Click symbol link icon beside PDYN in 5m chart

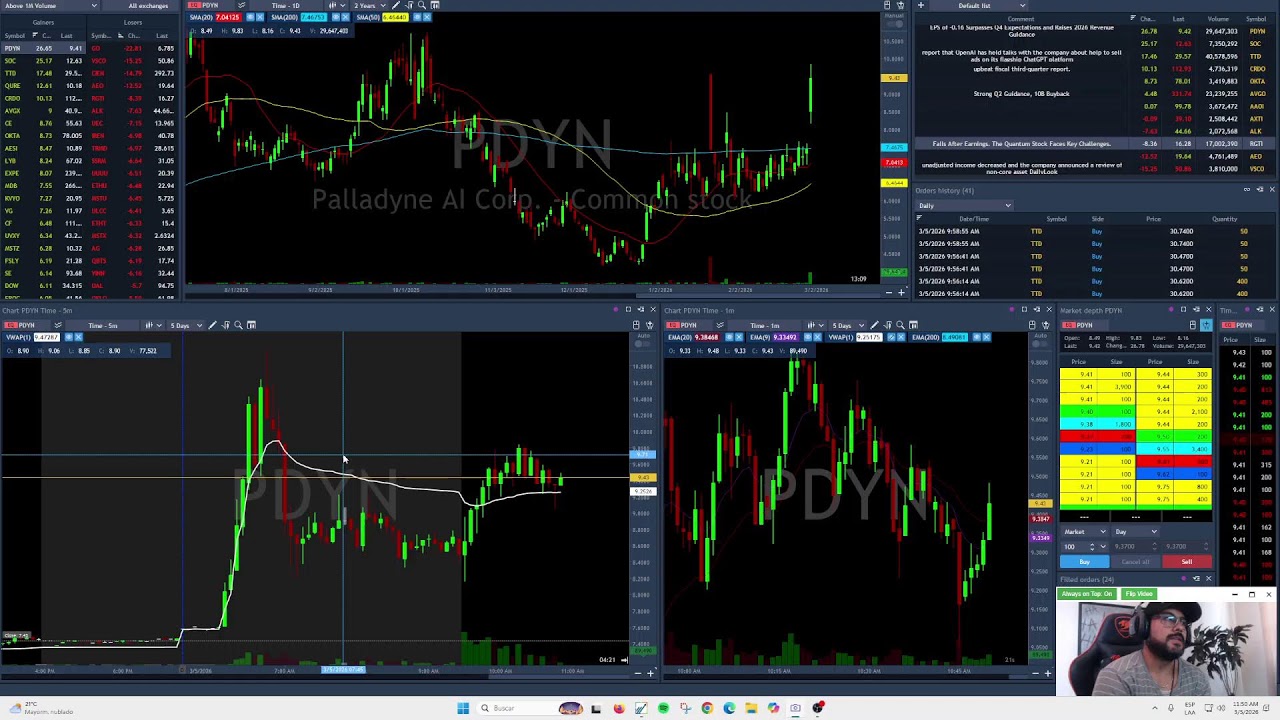tap(58, 325)
